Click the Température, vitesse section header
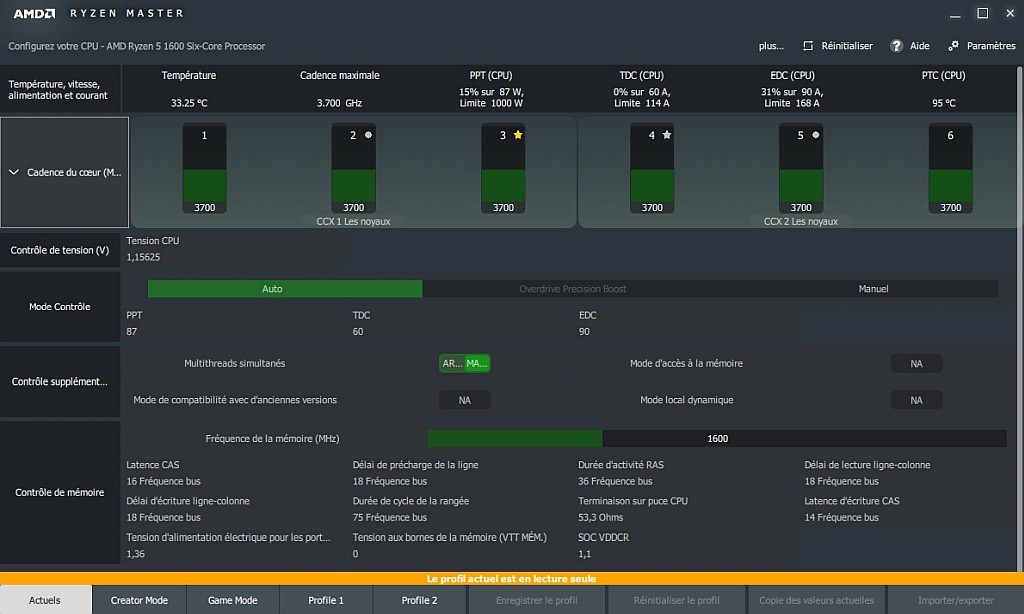Image resolution: width=1024 pixels, height=614 pixels. click(x=60, y=89)
